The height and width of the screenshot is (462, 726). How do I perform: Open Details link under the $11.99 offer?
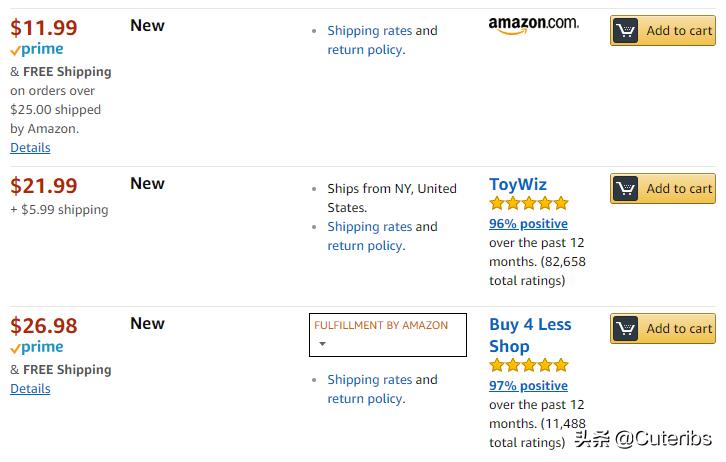click(x=30, y=148)
